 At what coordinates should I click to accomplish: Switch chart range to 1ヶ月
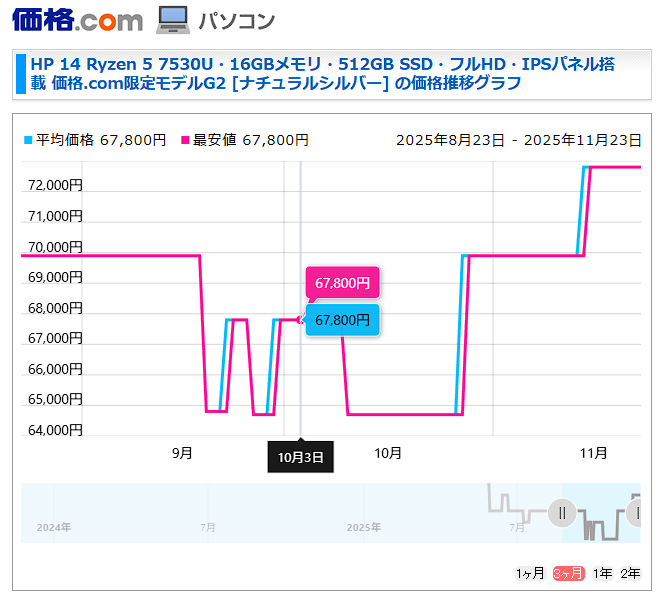click(530, 573)
